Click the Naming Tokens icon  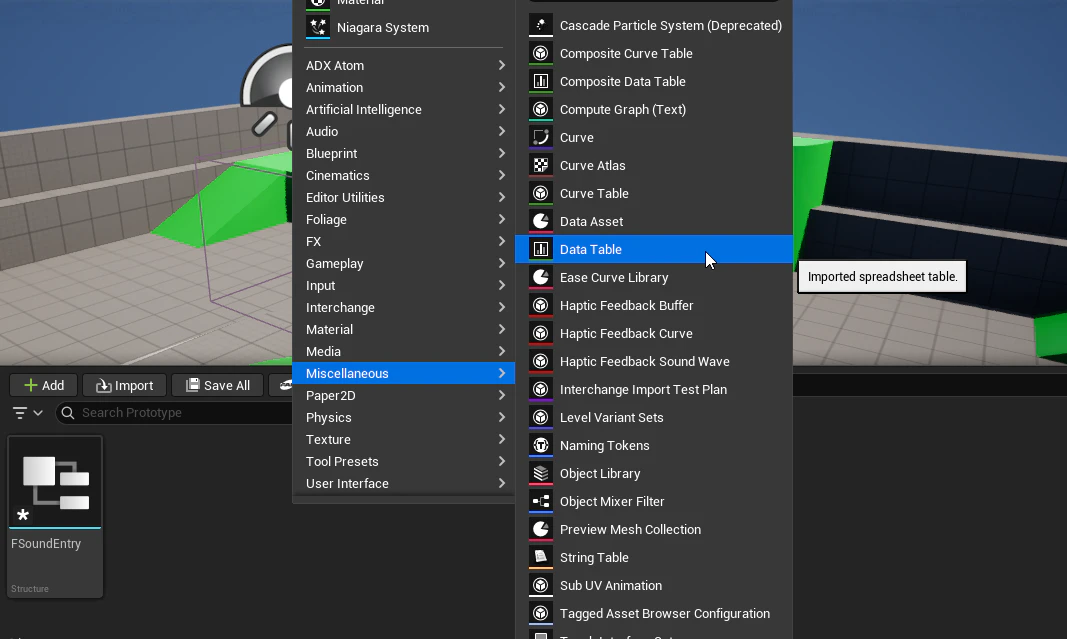[540, 445]
